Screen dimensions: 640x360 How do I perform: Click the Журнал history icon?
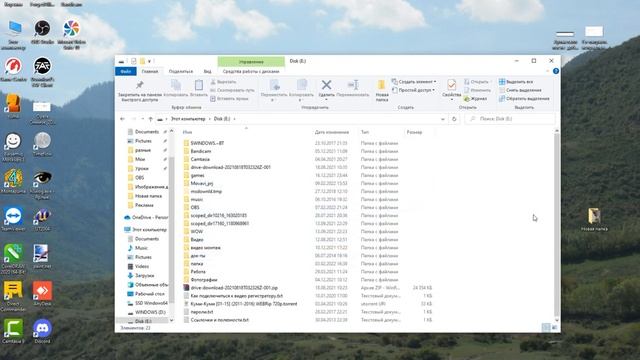[476, 99]
